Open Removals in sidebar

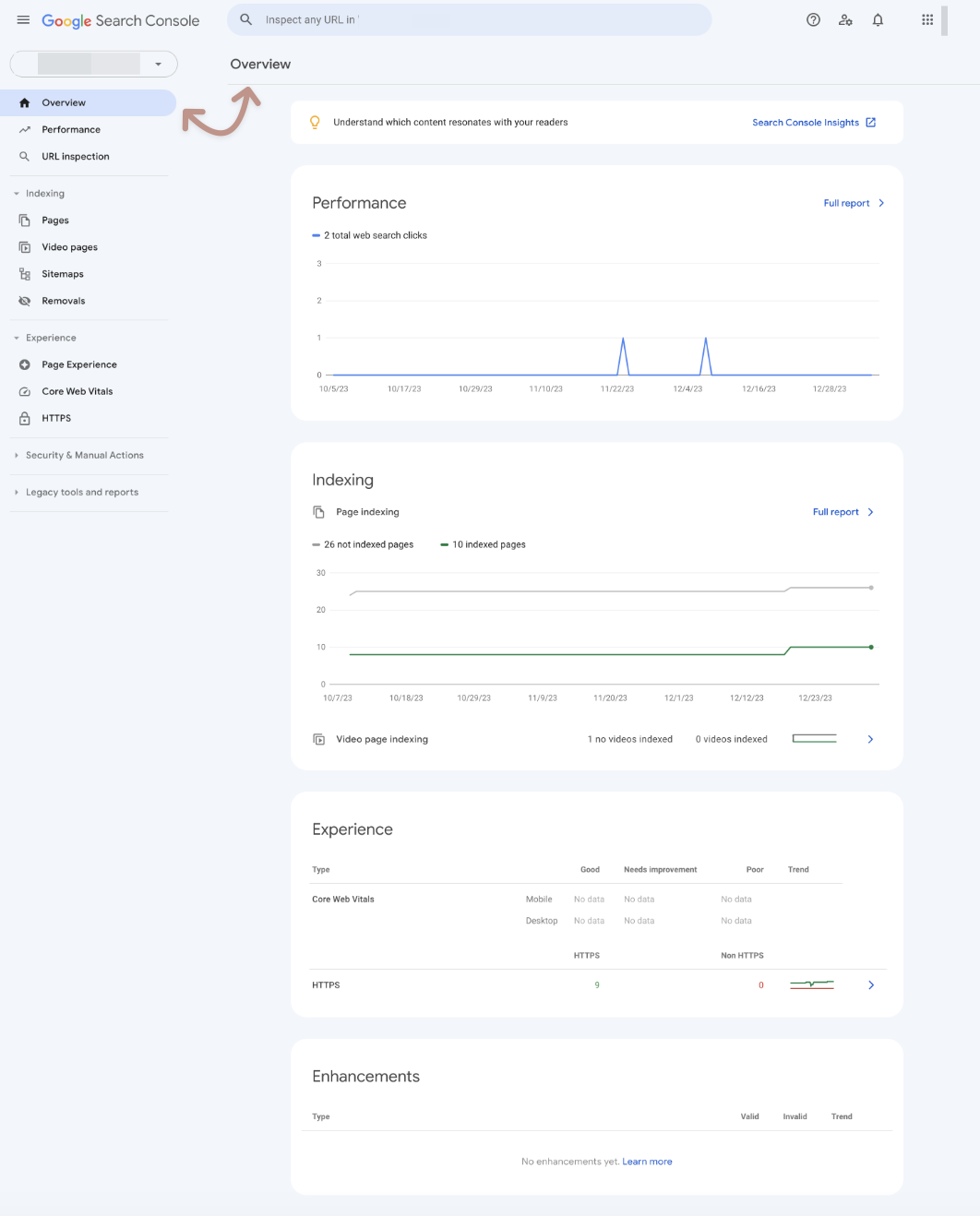88,300
